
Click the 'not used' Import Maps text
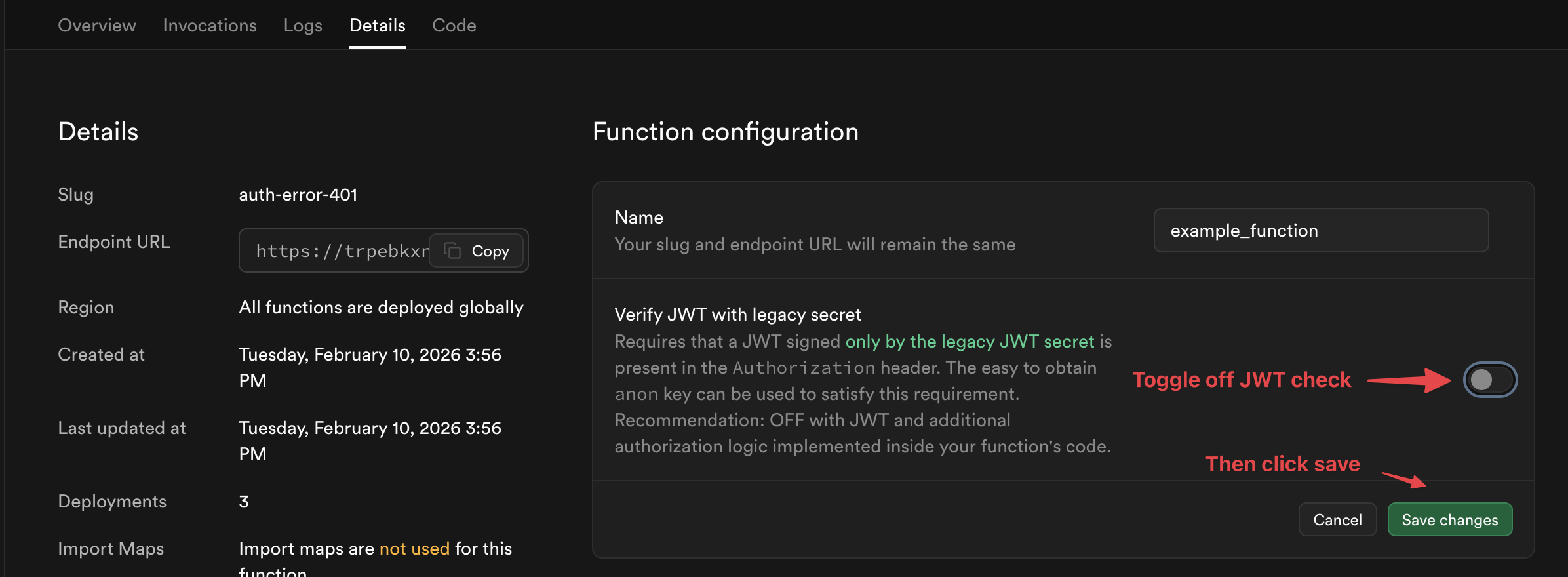click(415, 549)
